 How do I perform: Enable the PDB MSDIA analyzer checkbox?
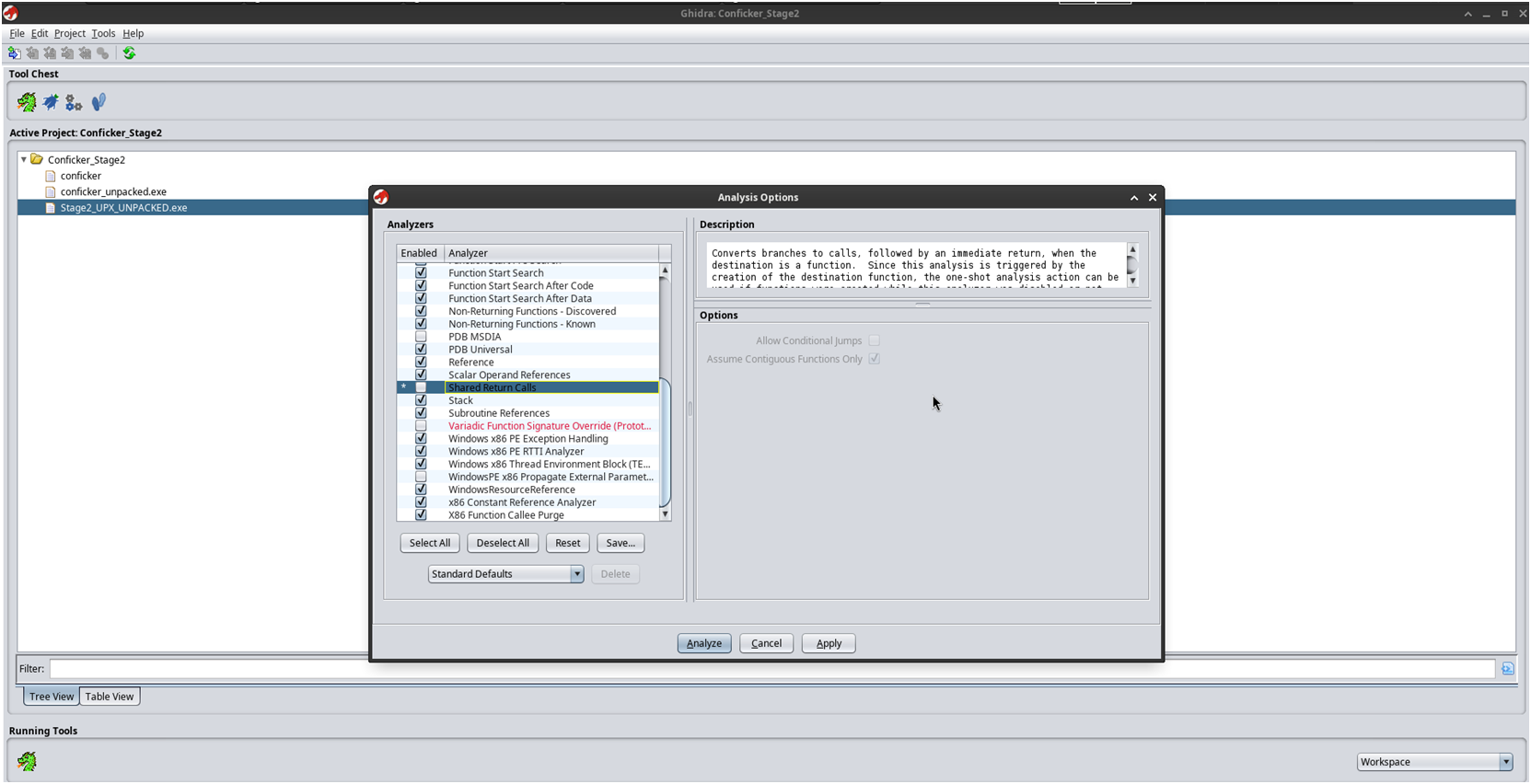coord(421,337)
